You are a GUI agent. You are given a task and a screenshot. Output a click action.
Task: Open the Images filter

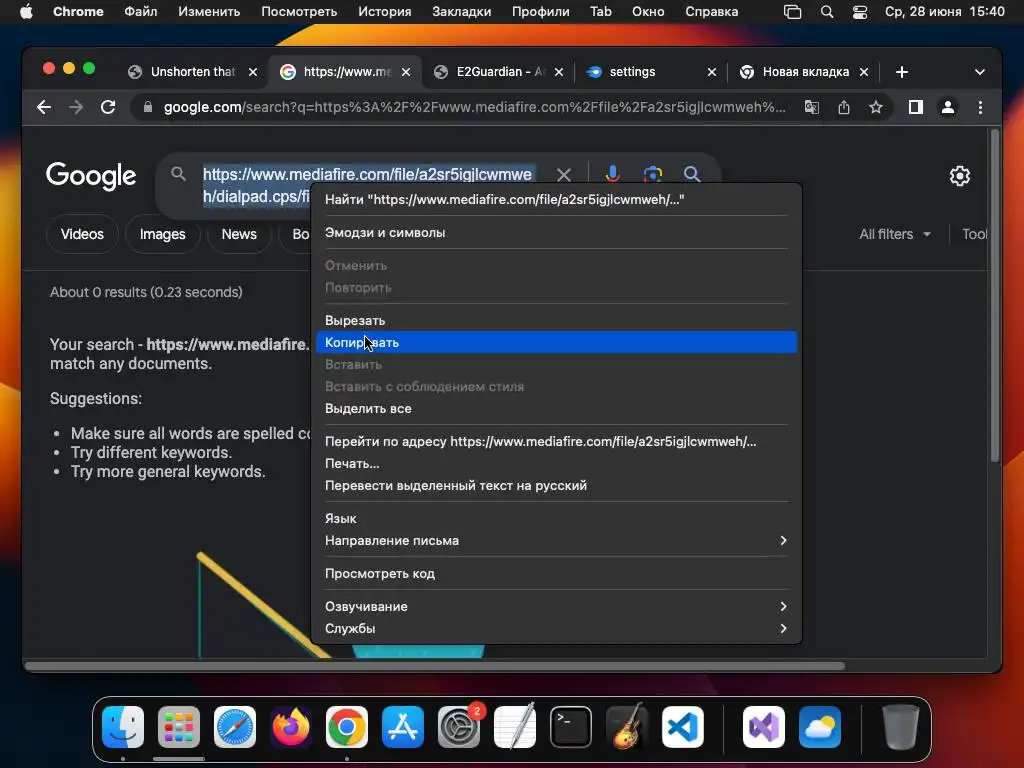coord(163,234)
